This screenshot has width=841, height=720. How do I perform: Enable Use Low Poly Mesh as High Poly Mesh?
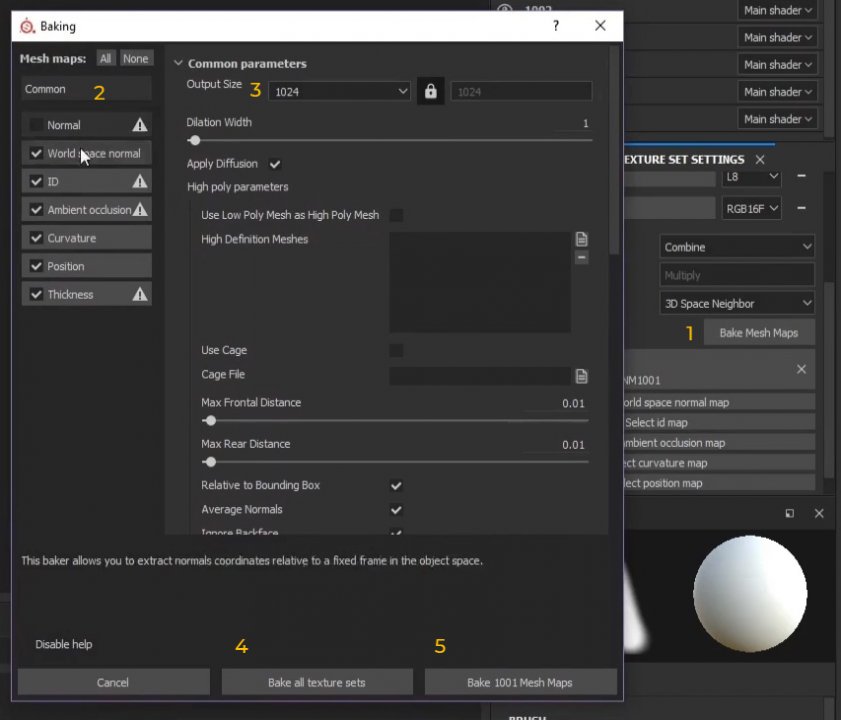[x=396, y=214]
